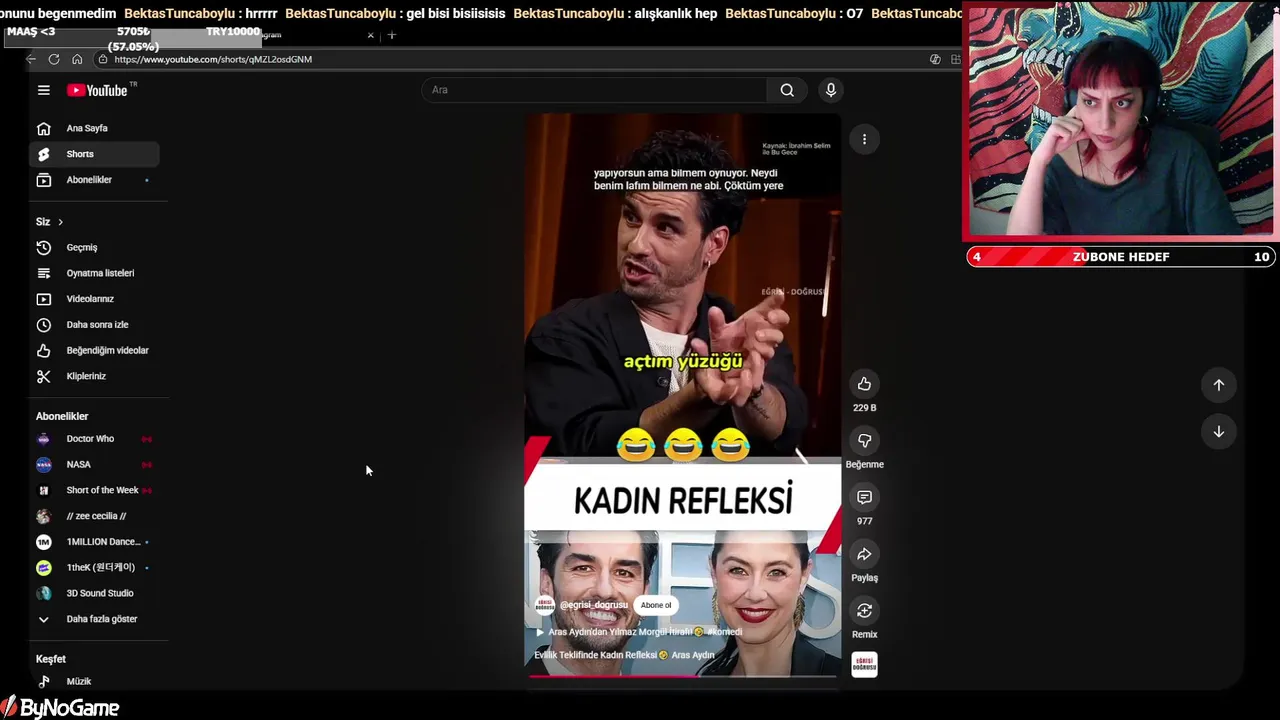Close the current browser tab
The height and width of the screenshot is (720, 1280).
pos(370,35)
